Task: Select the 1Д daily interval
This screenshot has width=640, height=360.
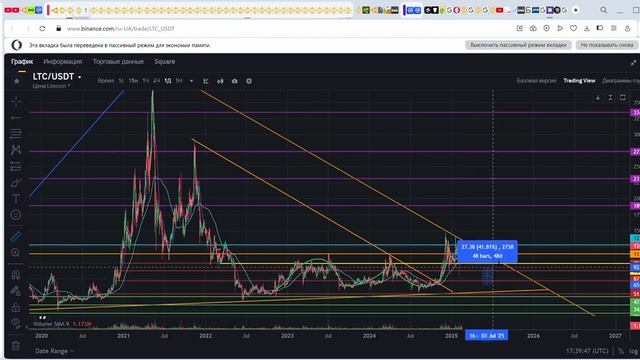Action: tap(168, 81)
